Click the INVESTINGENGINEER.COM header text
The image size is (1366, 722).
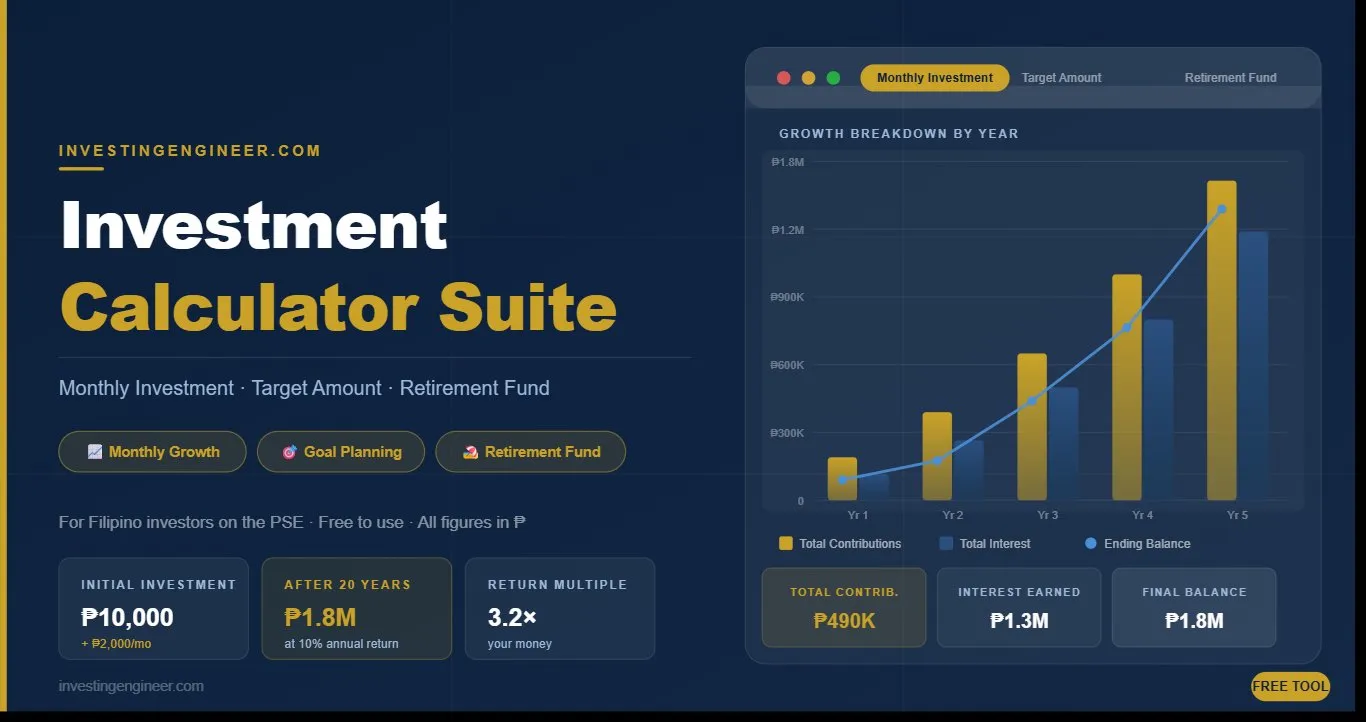(x=190, y=151)
